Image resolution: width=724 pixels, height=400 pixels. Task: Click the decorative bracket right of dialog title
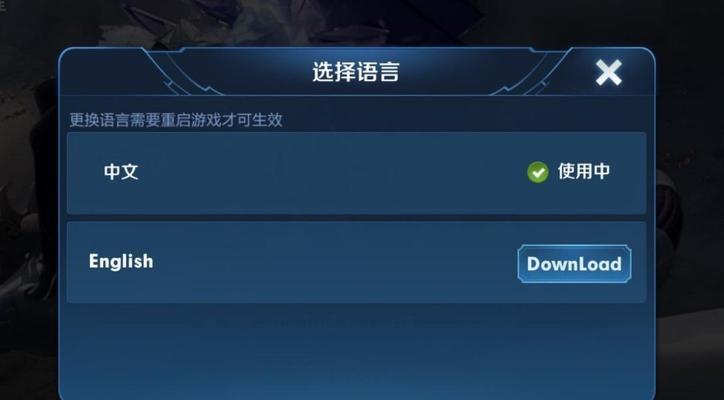click(x=526, y=72)
